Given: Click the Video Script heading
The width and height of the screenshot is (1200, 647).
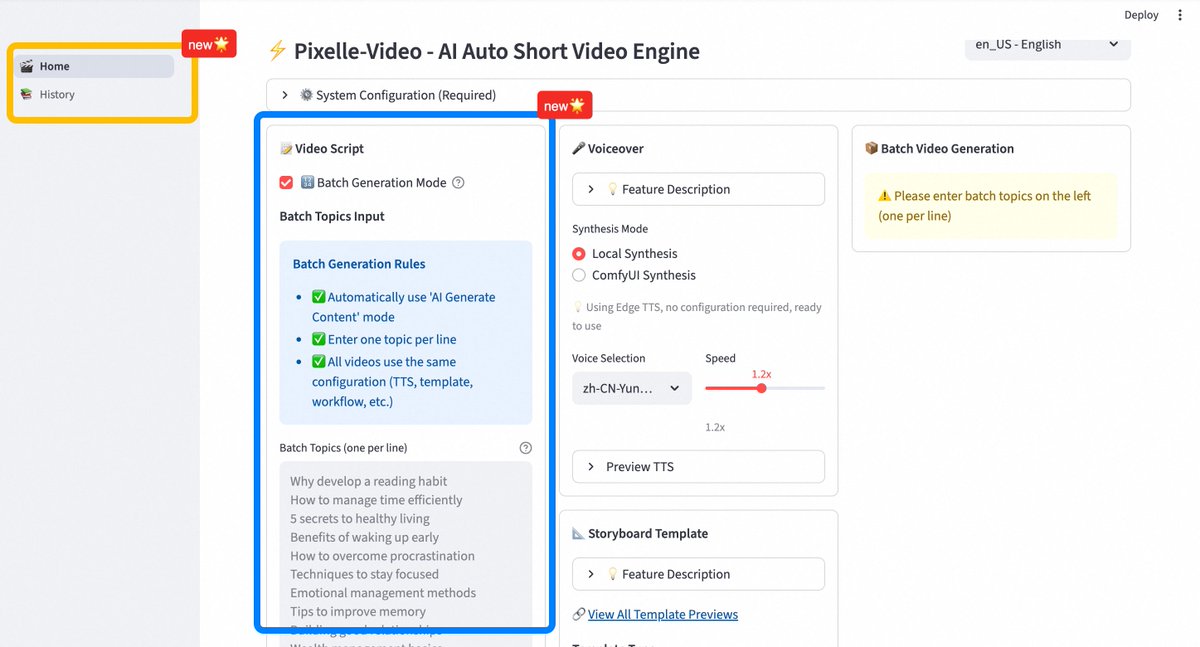Looking at the screenshot, I should pyautogui.click(x=322, y=148).
